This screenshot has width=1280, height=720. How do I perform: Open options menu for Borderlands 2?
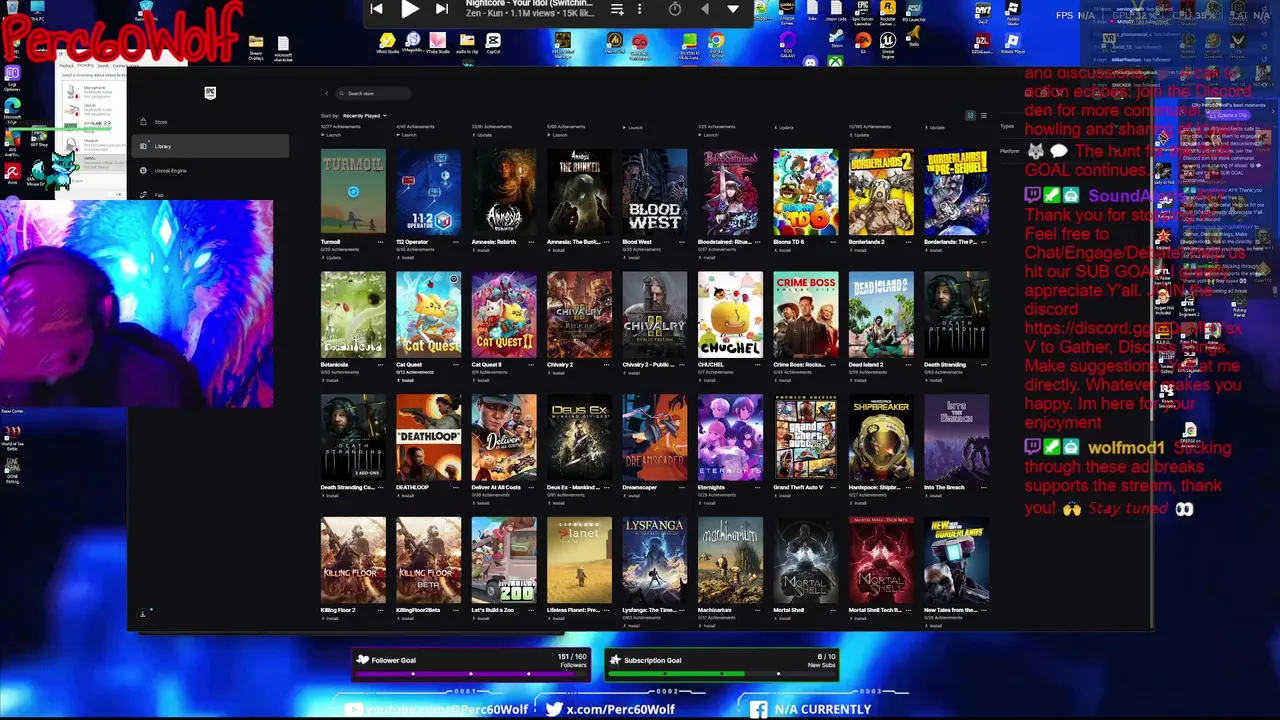(x=908, y=242)
